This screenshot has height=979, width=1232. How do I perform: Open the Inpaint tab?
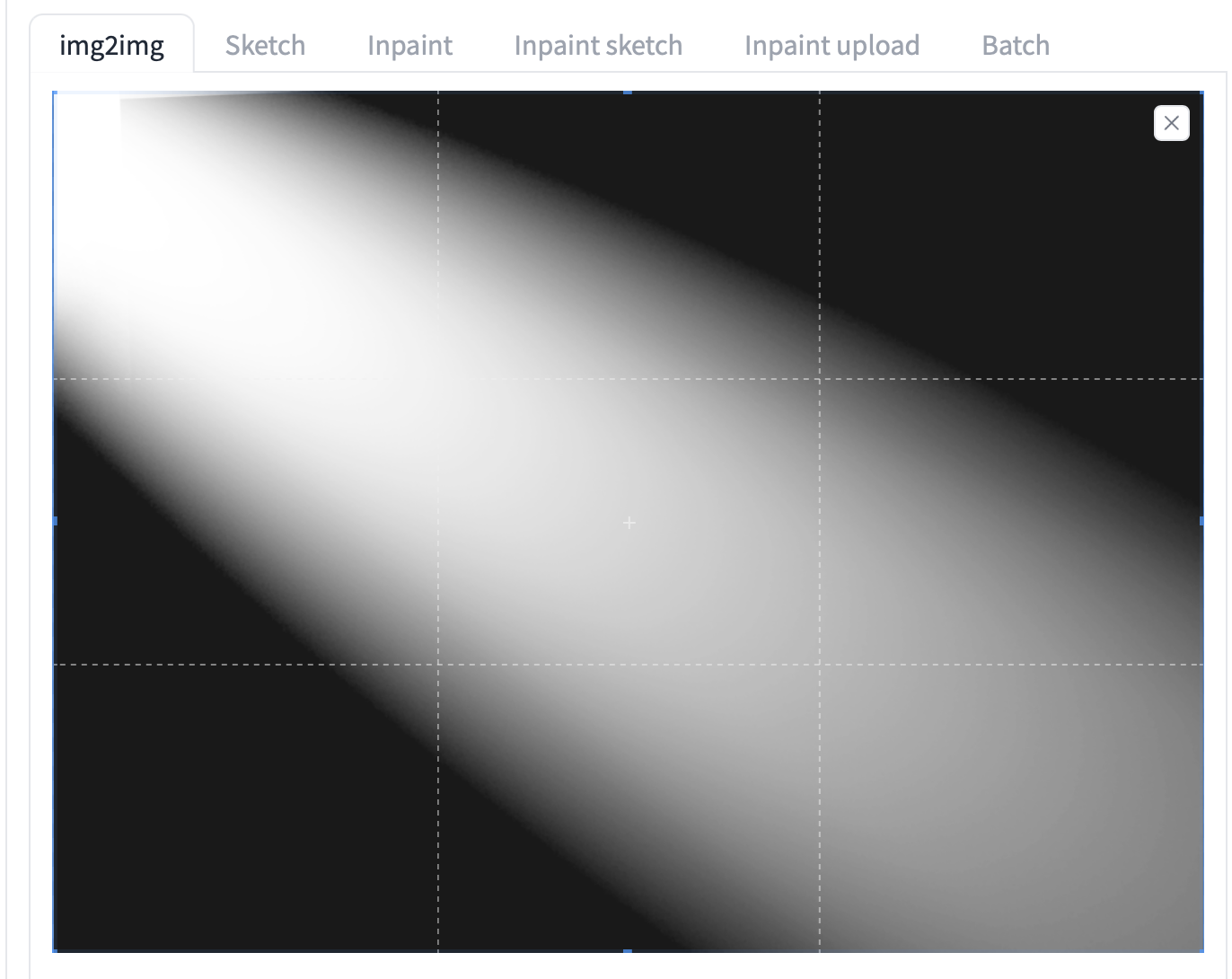409,45
